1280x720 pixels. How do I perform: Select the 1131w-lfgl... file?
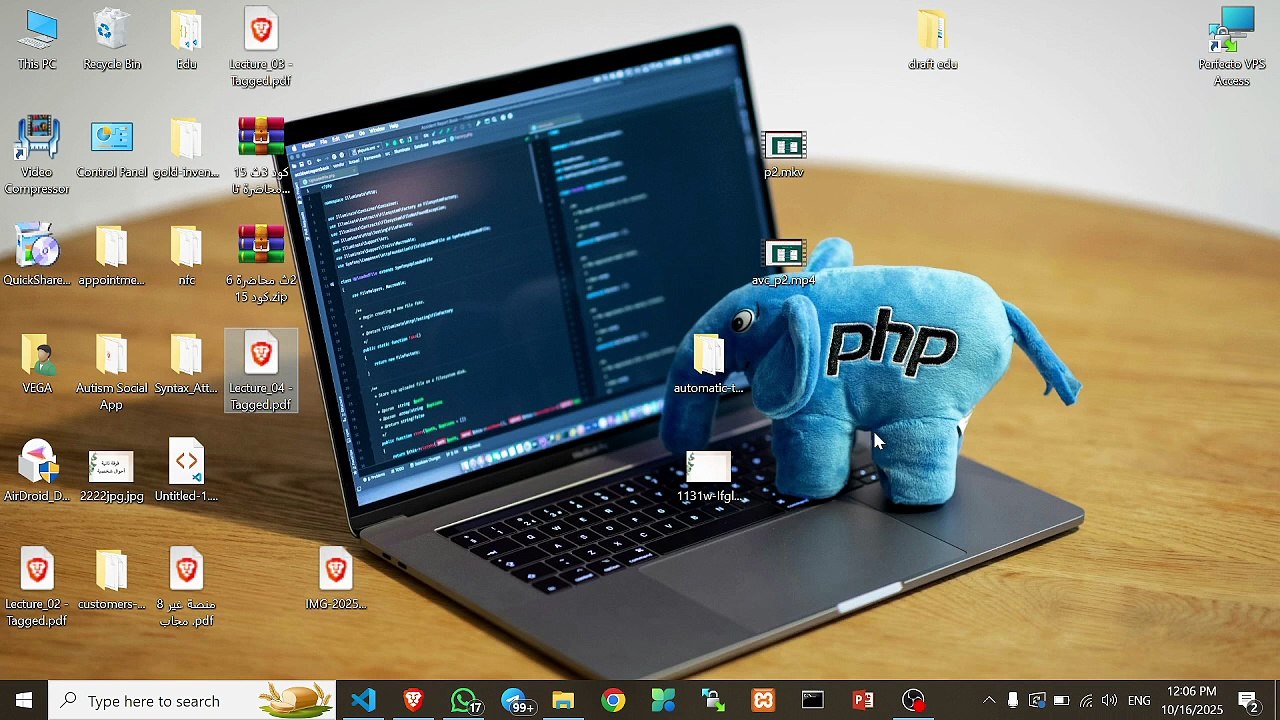point(709,477)
